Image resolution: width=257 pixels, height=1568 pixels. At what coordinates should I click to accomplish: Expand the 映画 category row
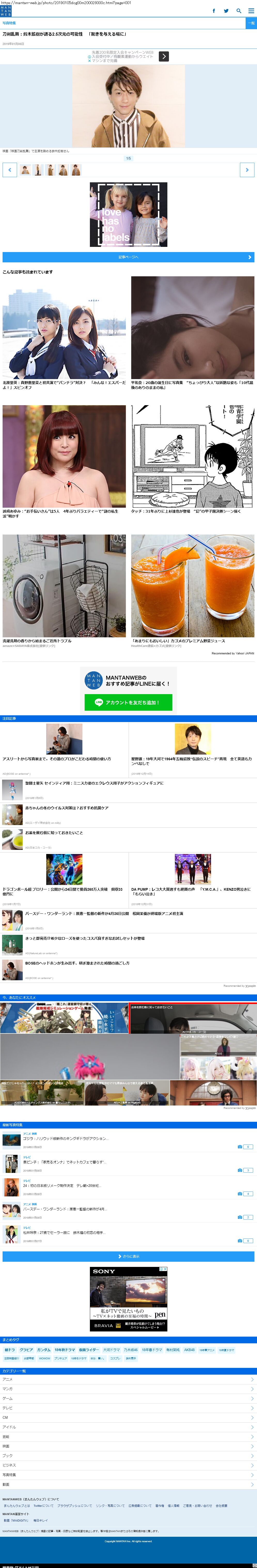[x=129, y=1446]
